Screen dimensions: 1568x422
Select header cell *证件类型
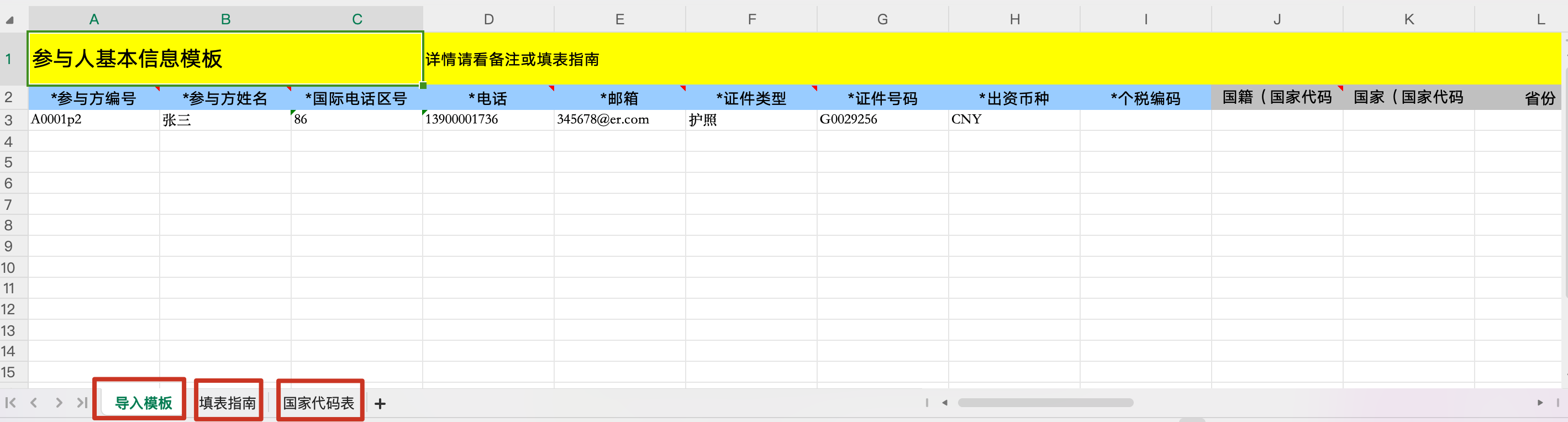[x=751, y=97]
